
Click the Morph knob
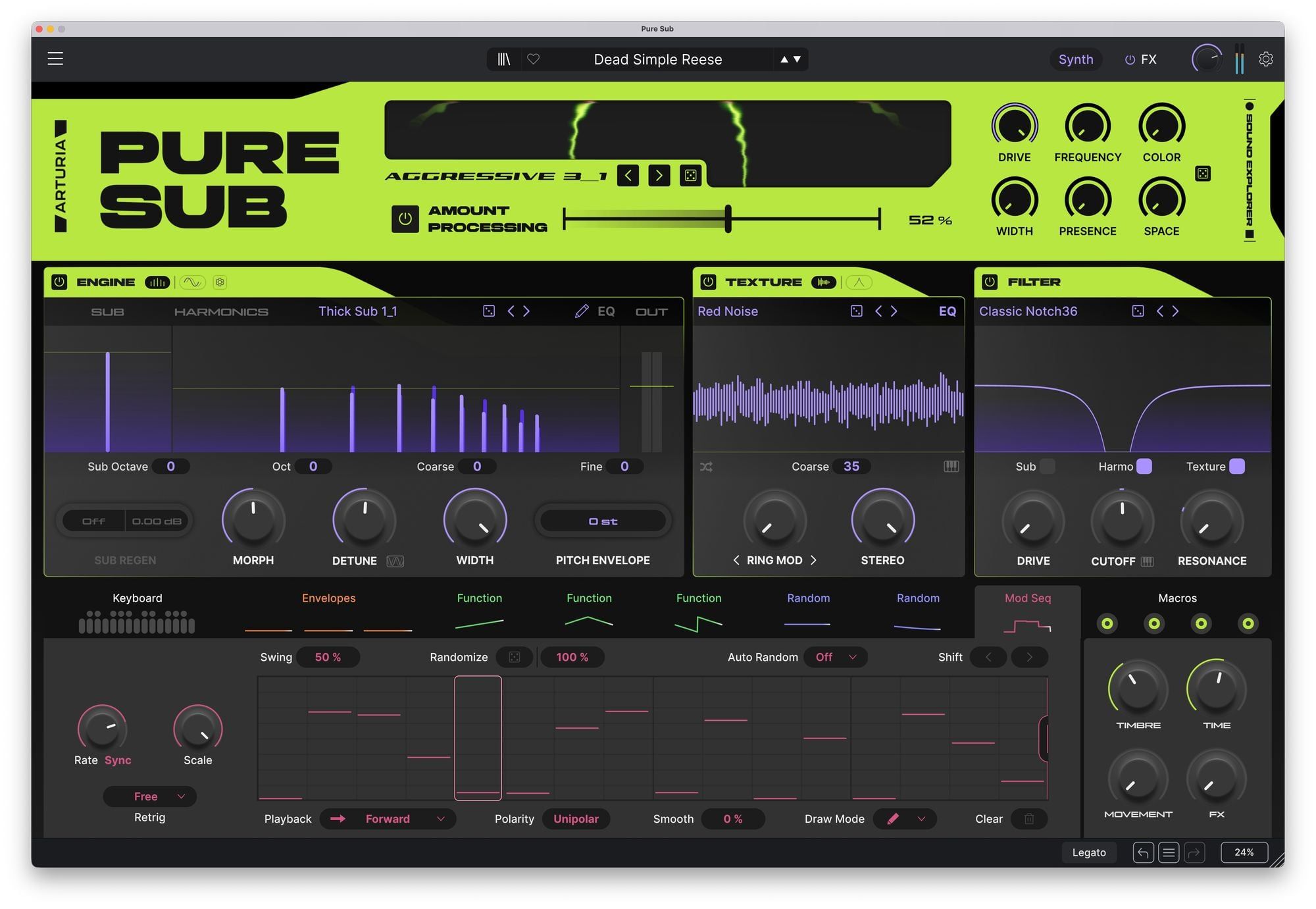pyautogui.click(x=253, y=519)
